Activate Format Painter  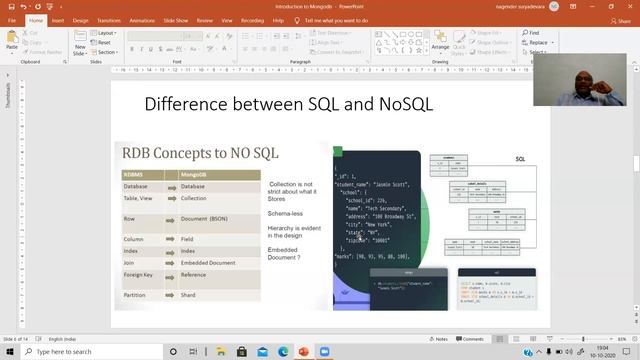(42, 52)
